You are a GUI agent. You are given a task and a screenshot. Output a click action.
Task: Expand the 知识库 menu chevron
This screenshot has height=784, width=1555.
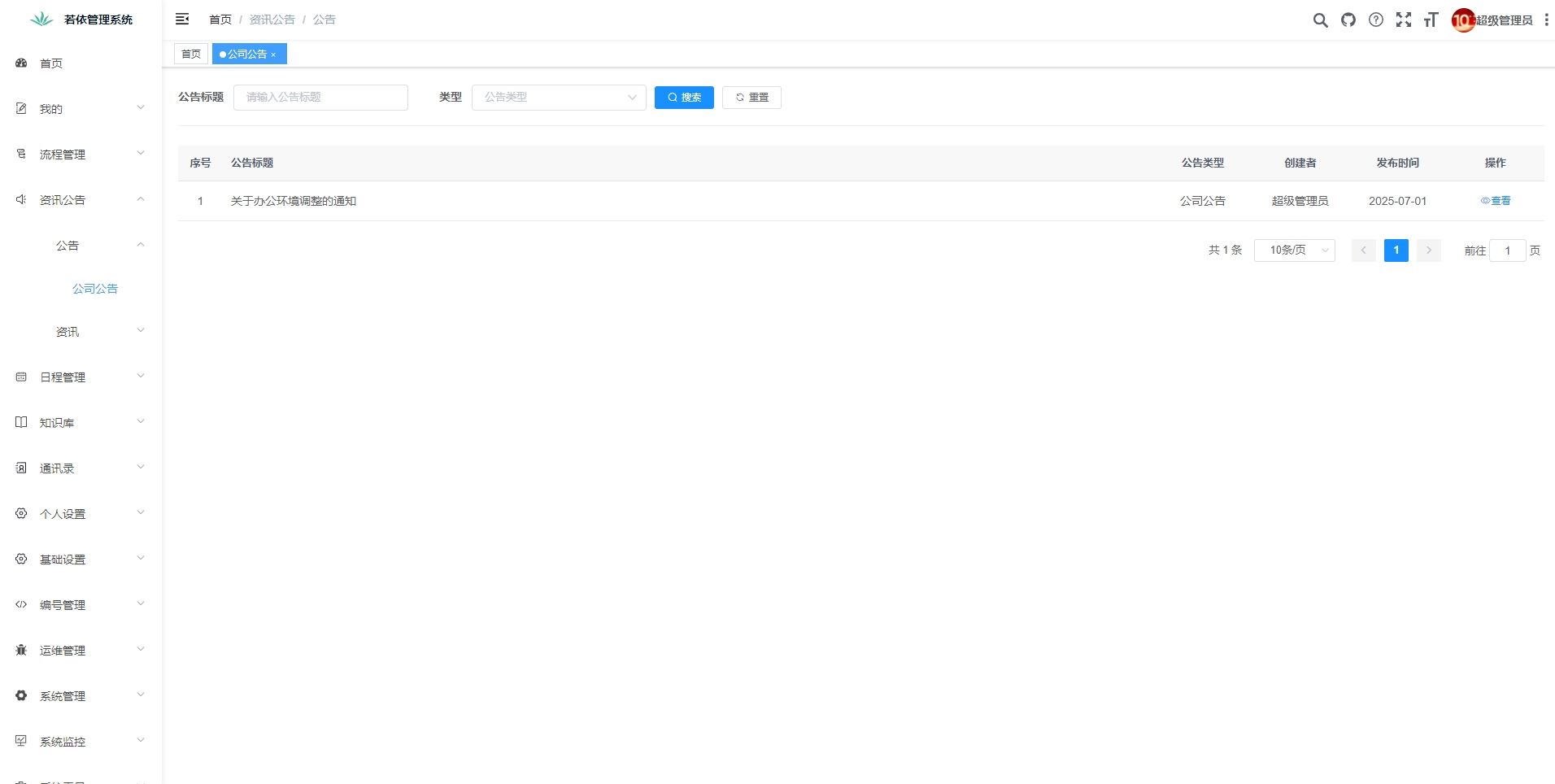point(141,421)
